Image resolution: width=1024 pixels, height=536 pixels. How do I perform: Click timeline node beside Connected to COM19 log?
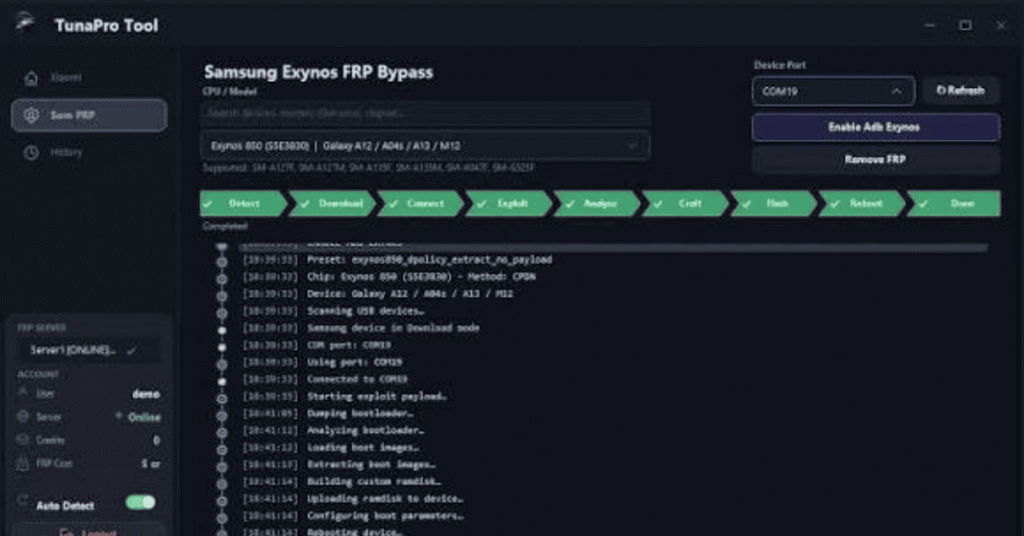pos(222,381)
